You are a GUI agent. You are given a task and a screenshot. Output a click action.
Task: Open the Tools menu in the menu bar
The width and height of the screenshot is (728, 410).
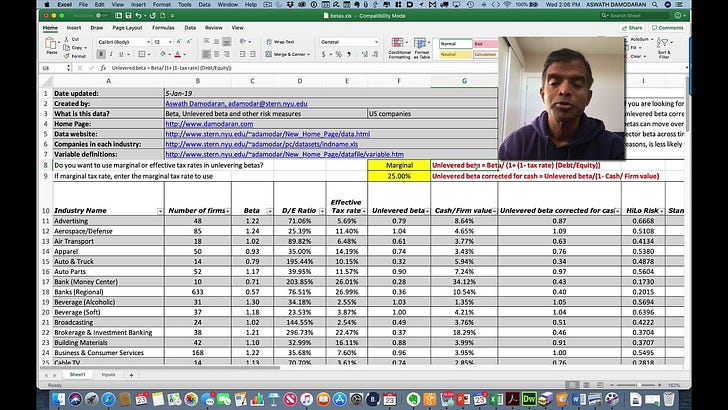(x=184, y=4)
